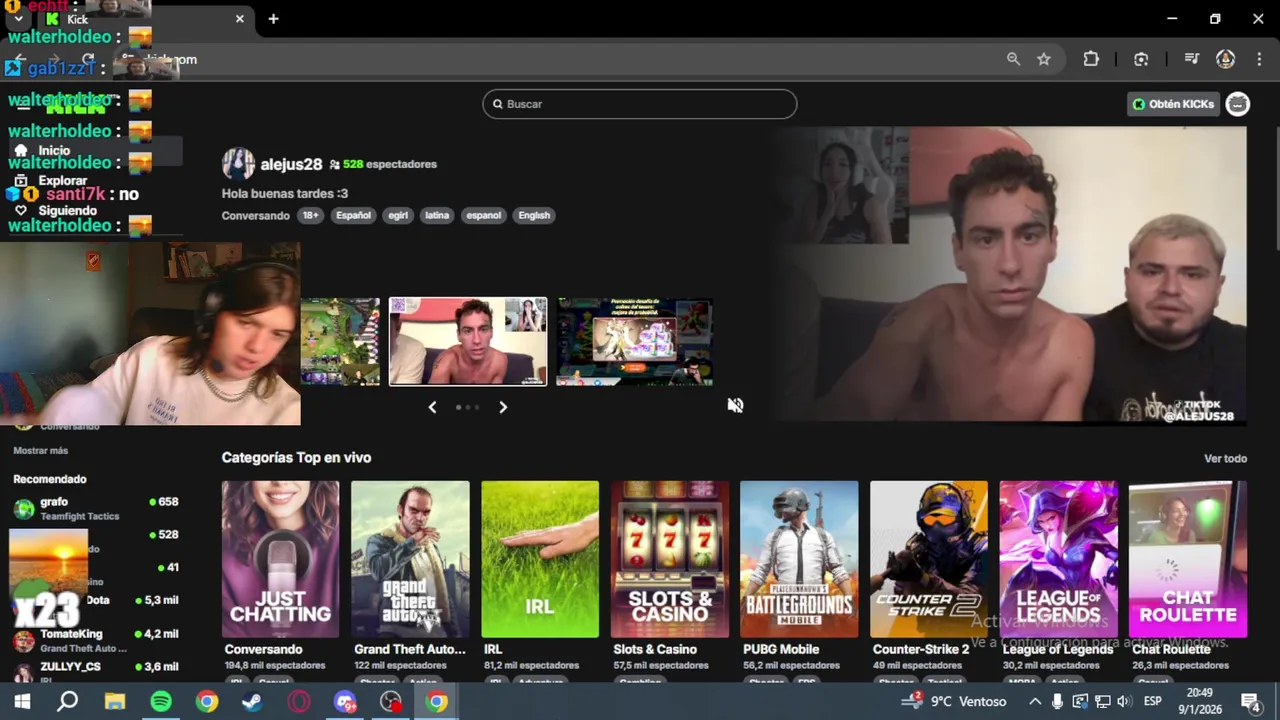
Task: Open the alejus28 channel name link
Action: coord(291,164)
